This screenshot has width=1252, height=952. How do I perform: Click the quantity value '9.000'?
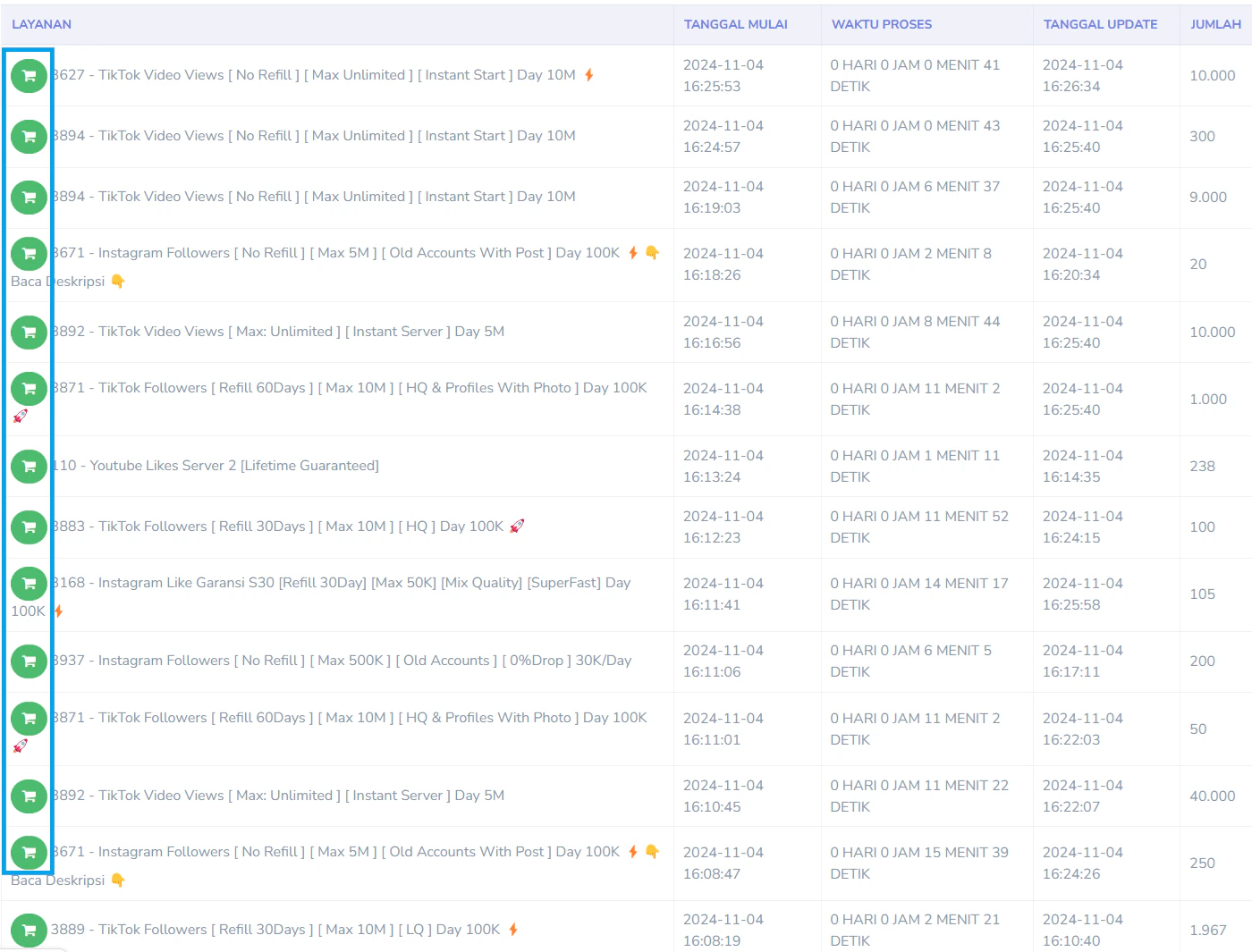tap(1207, 198)
